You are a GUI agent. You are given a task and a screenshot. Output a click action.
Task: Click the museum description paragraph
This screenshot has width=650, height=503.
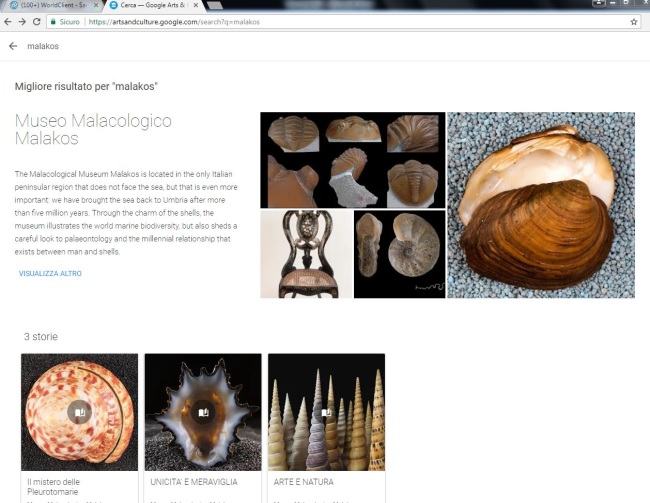click(x=126, y=213)
